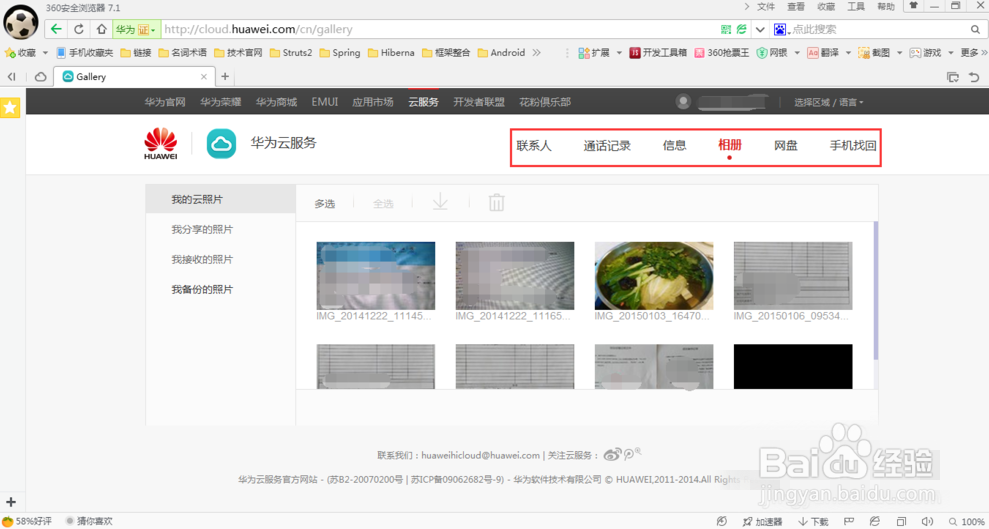Open the Spring bookmark folder

point(340,53)
